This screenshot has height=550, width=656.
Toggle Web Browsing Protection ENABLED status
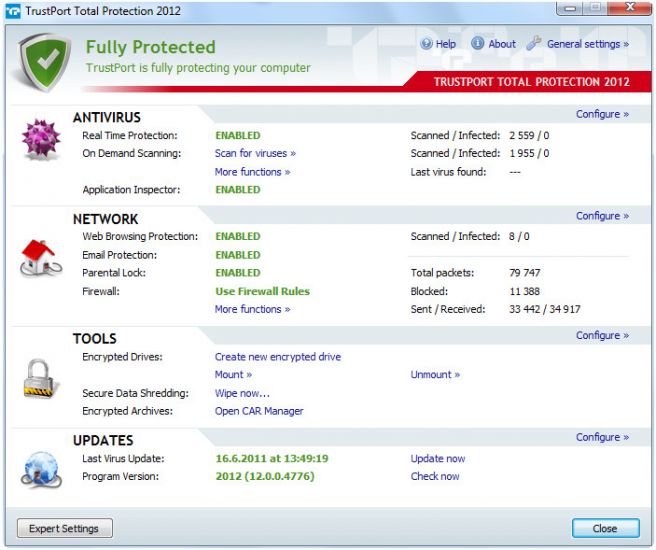coord(237,237)
